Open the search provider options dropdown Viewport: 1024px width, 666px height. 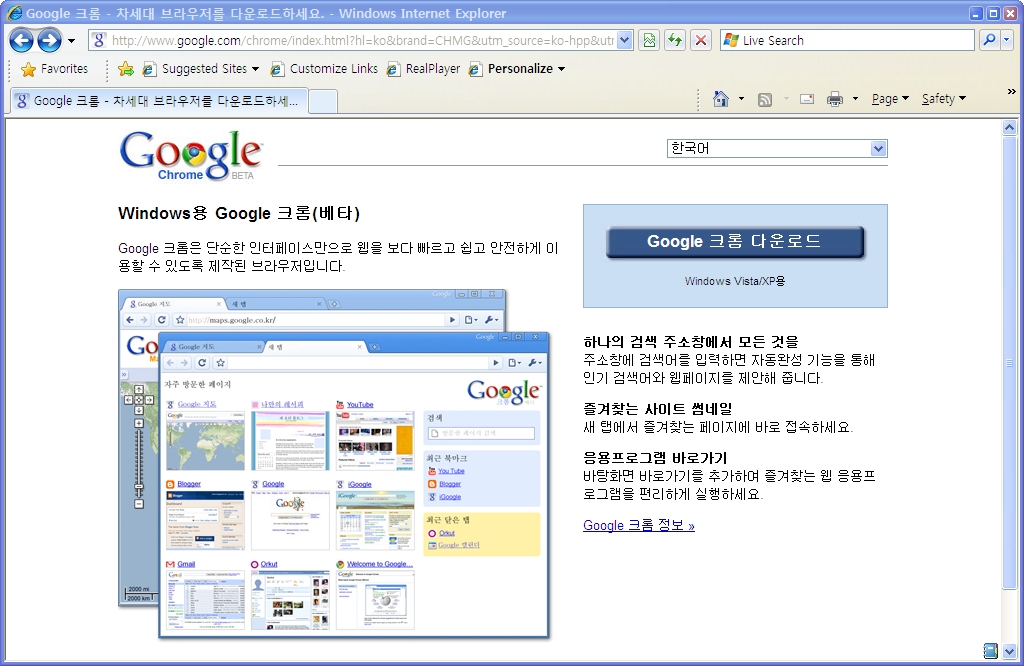pos(1007,40)
